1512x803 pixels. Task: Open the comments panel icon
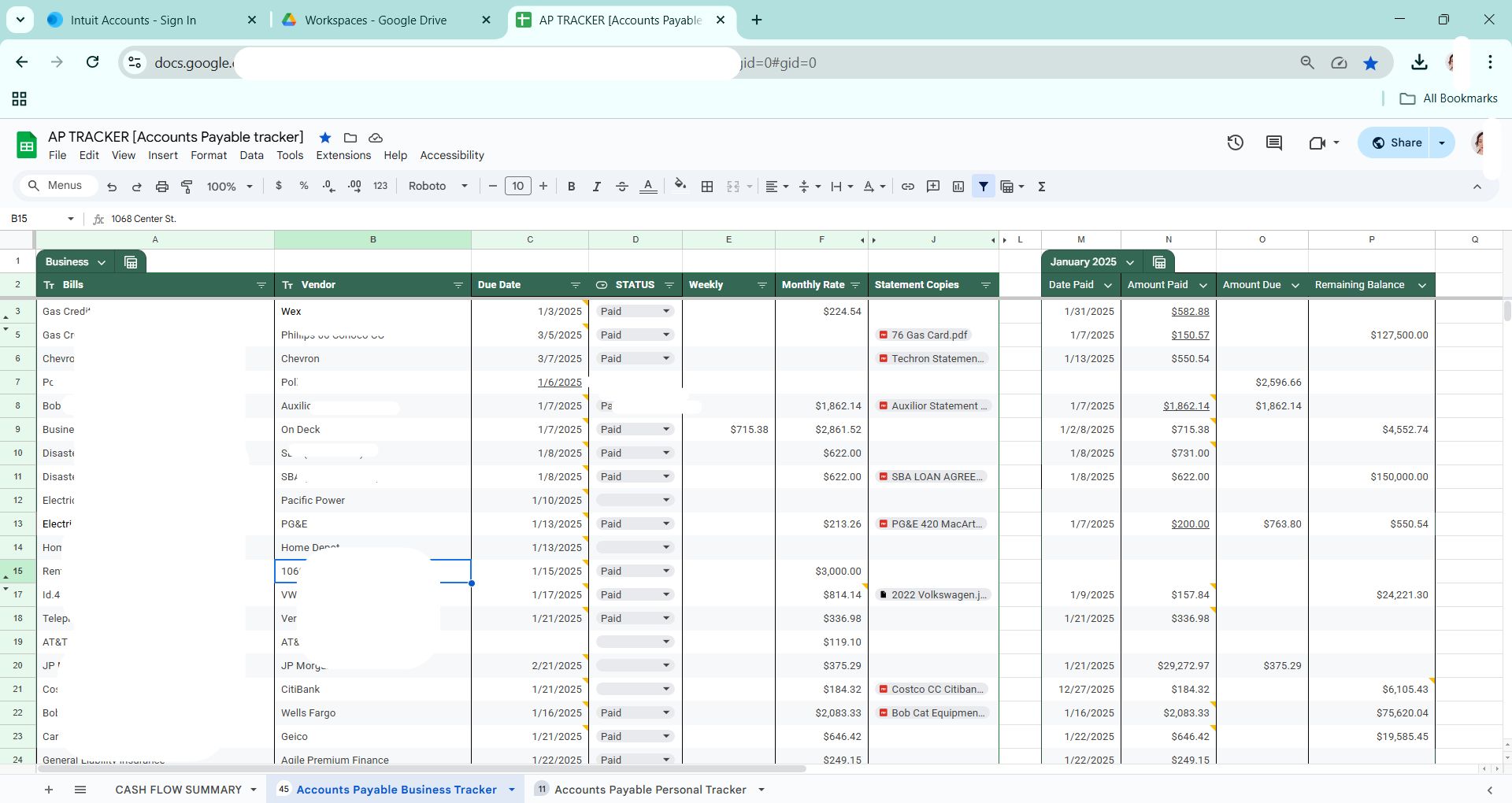pos(1273,142)
